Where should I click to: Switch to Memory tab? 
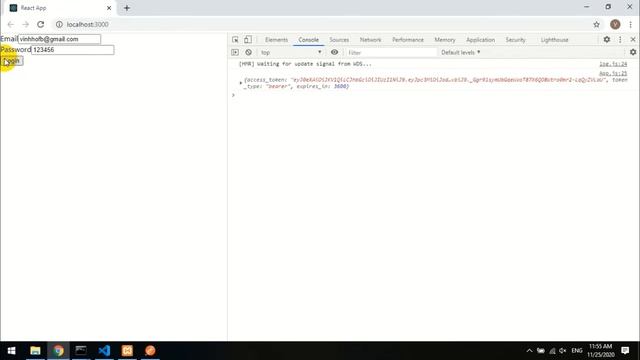[x=445, y=40]
